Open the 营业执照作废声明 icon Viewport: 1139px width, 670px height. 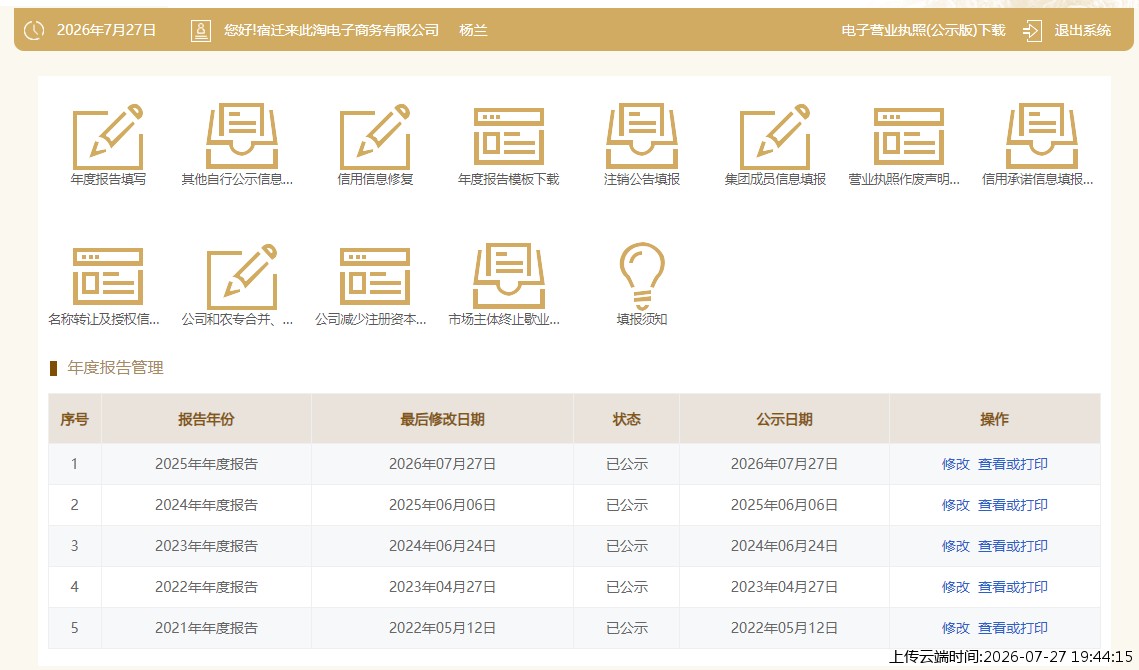(x=909, y=137)
